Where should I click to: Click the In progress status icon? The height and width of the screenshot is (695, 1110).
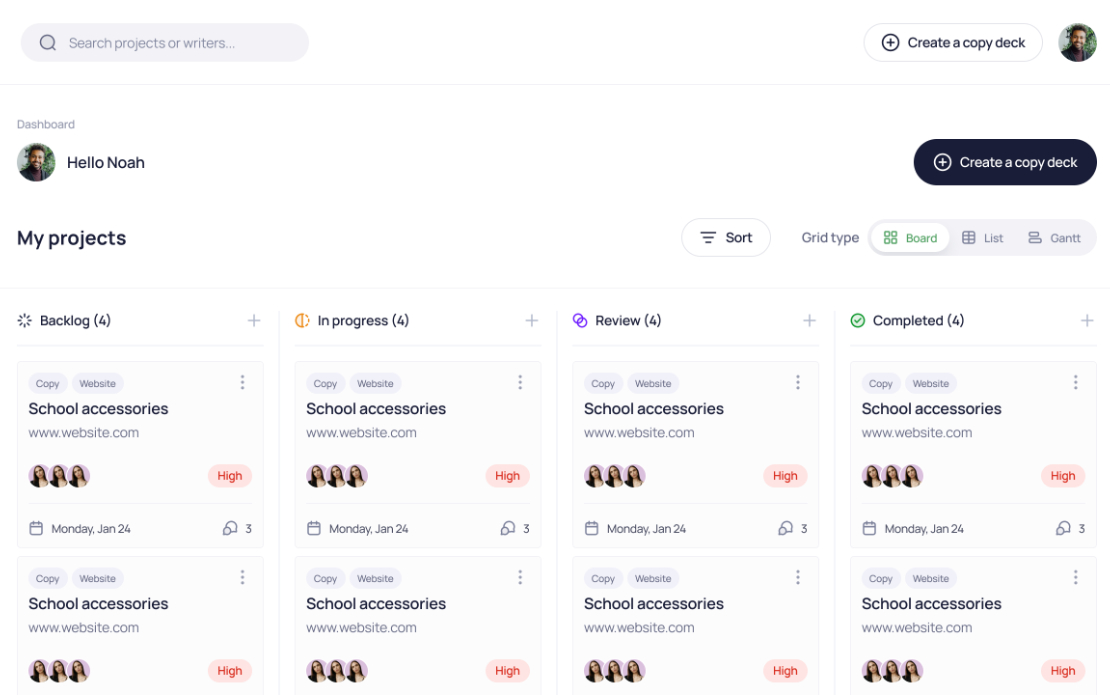point(302,321)
